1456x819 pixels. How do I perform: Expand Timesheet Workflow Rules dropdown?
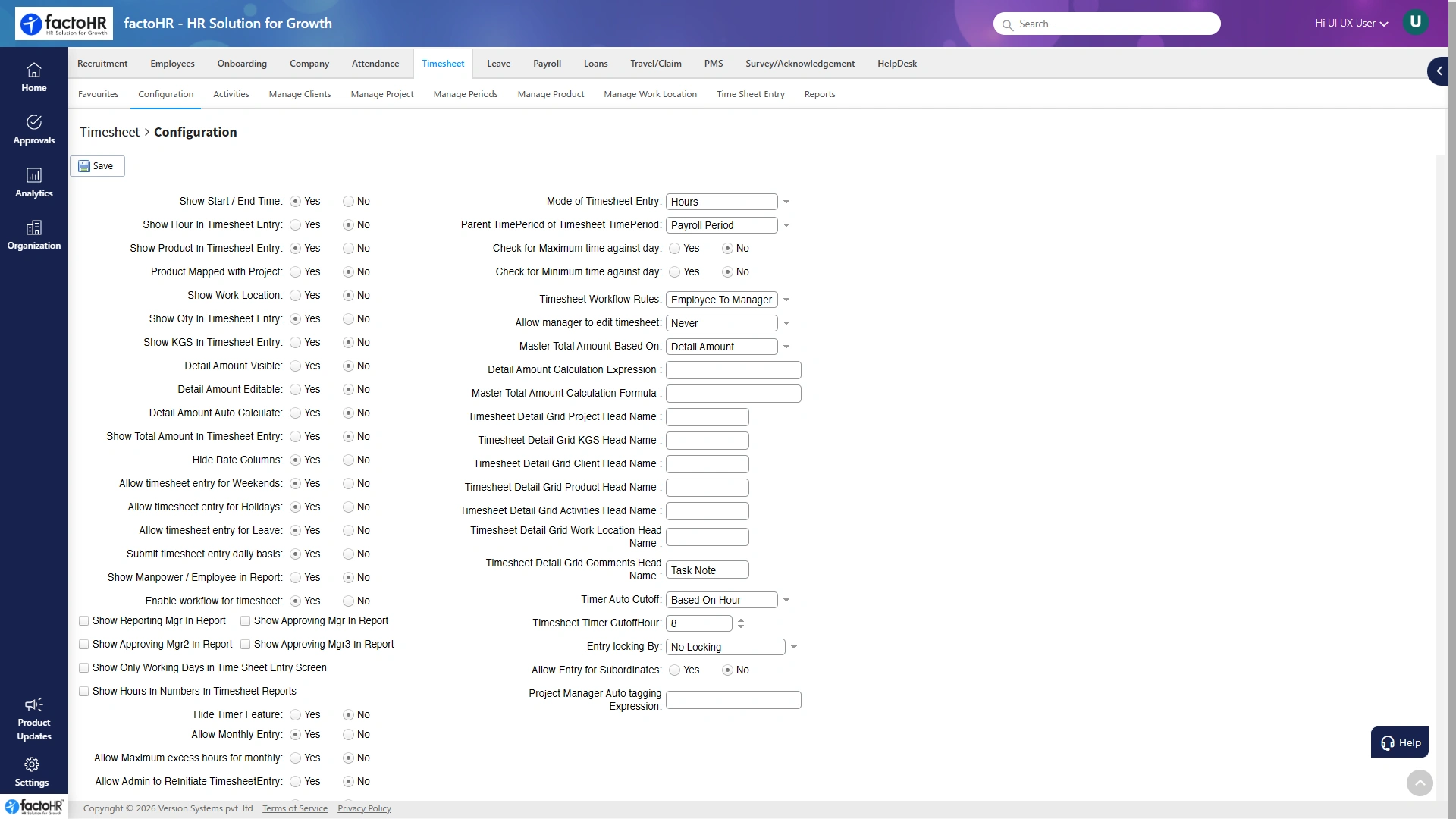[786, 300]
